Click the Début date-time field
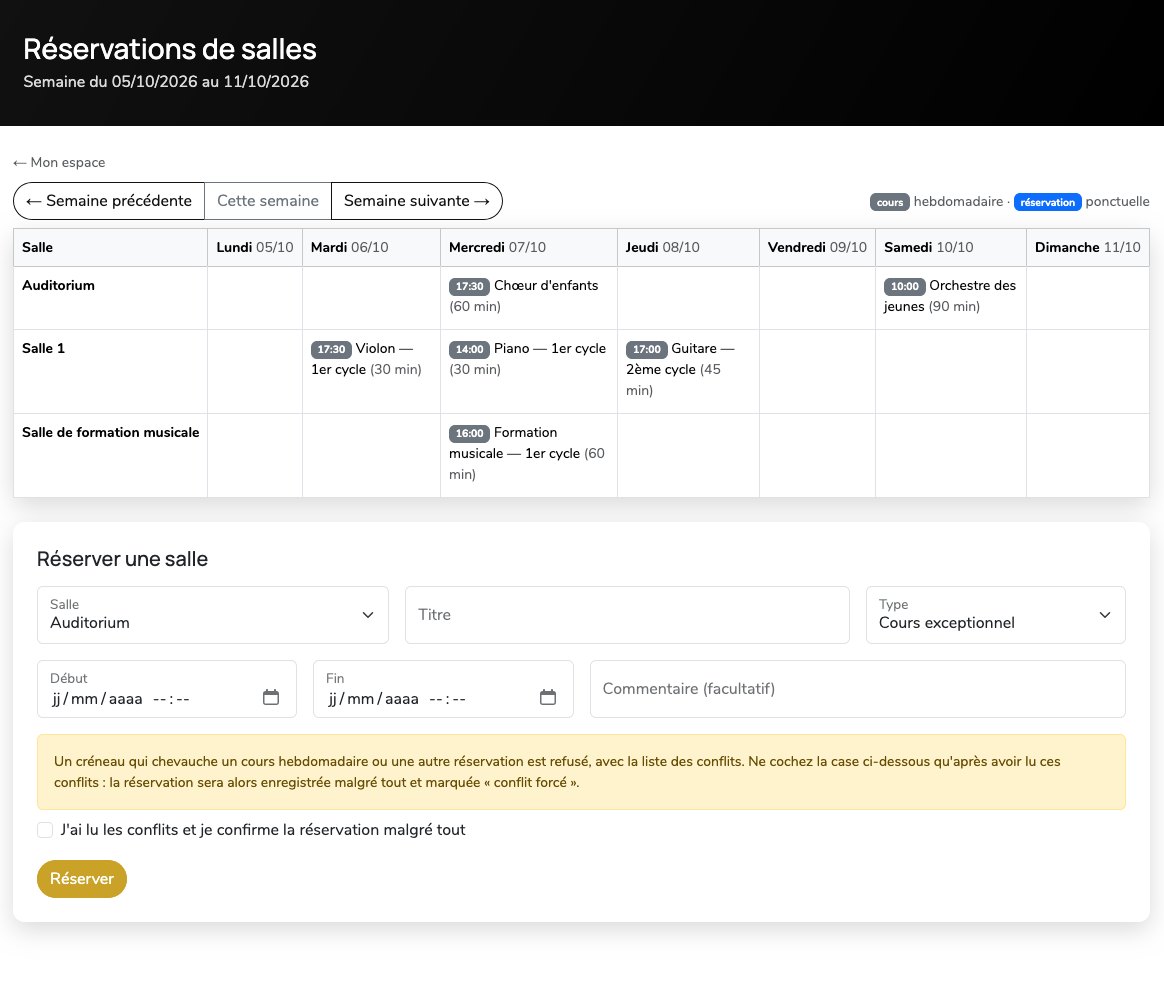Viewport: 1164px width, 994px height. click(167, 689)
